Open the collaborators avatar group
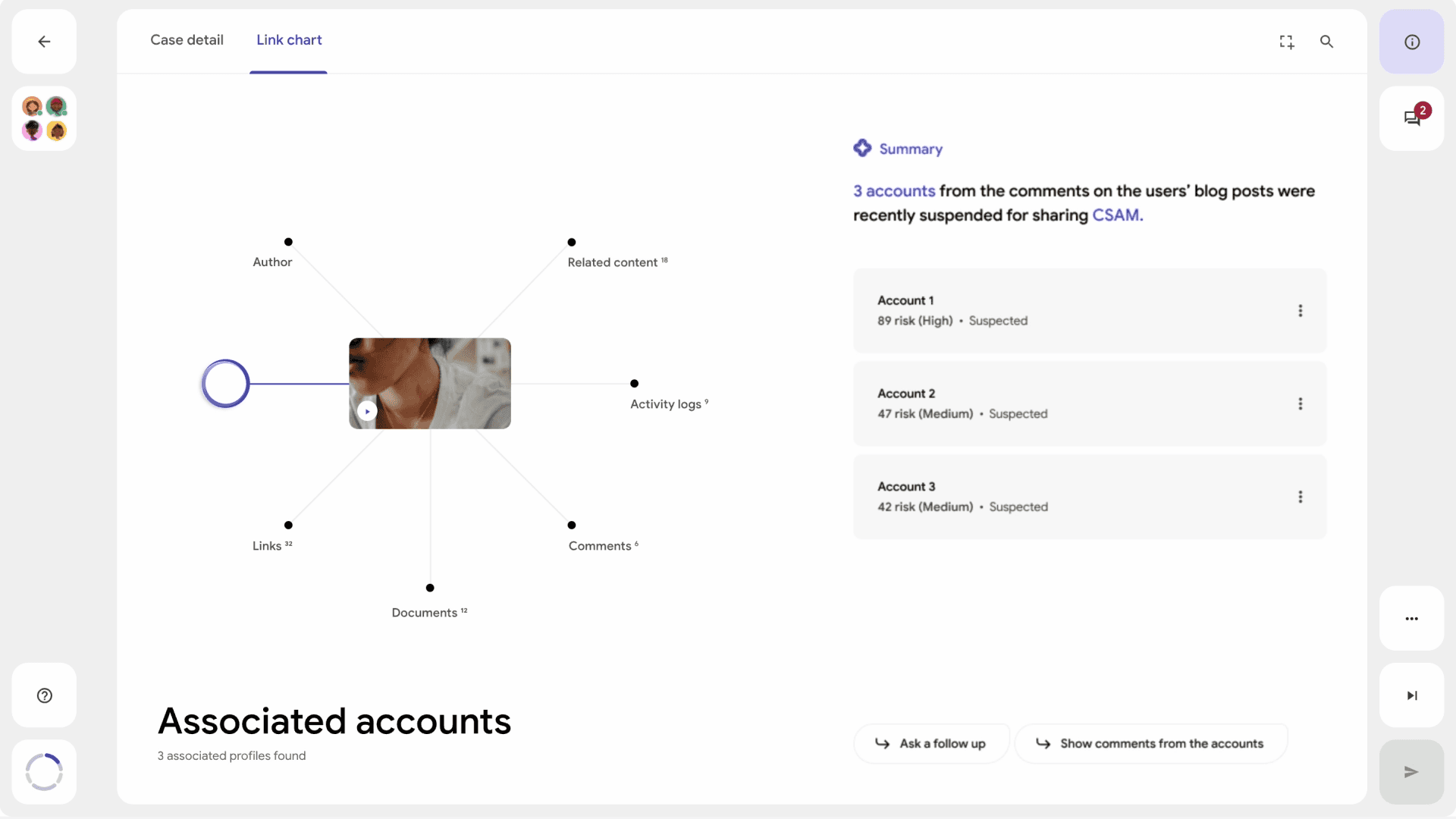 click(x=44, y=118)
